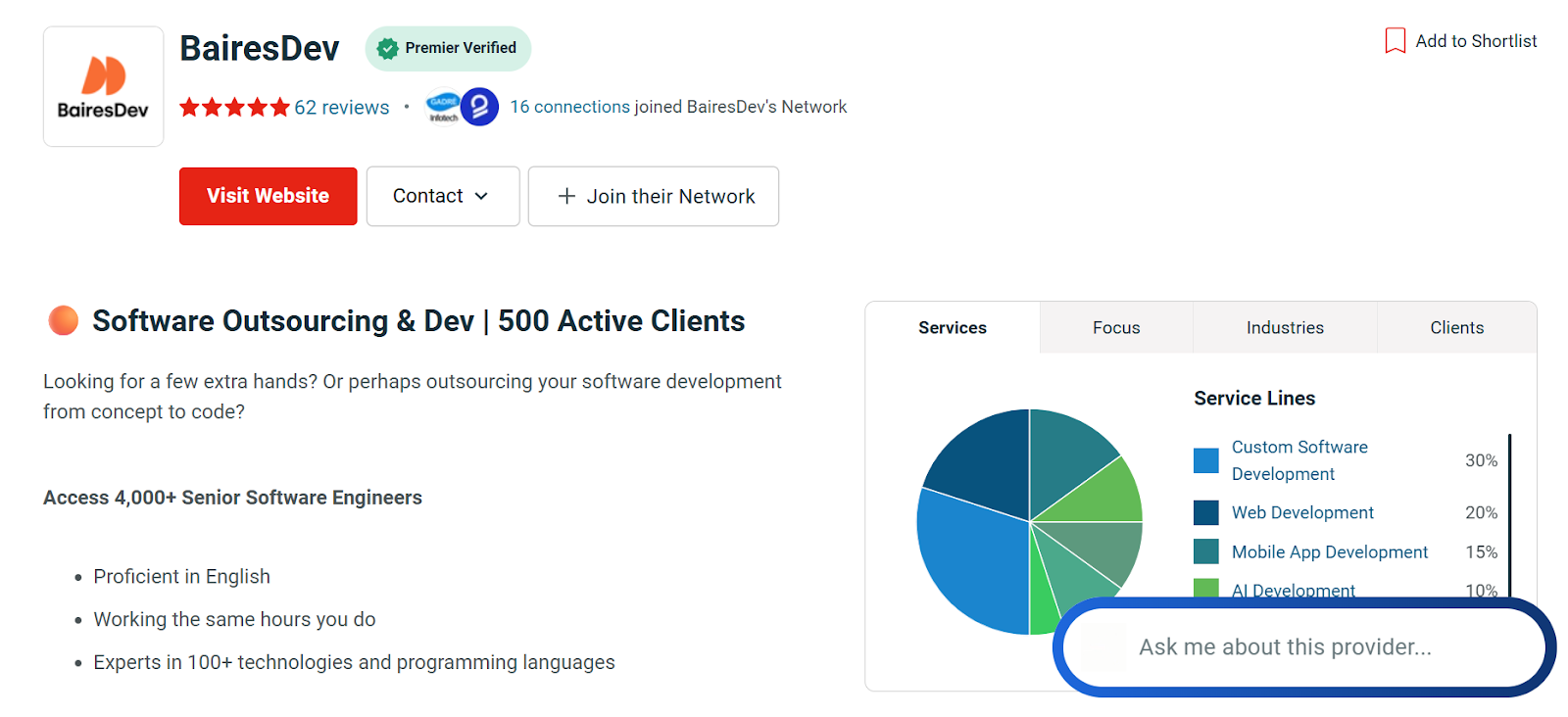Open the blue circular connection avatar

480,107
